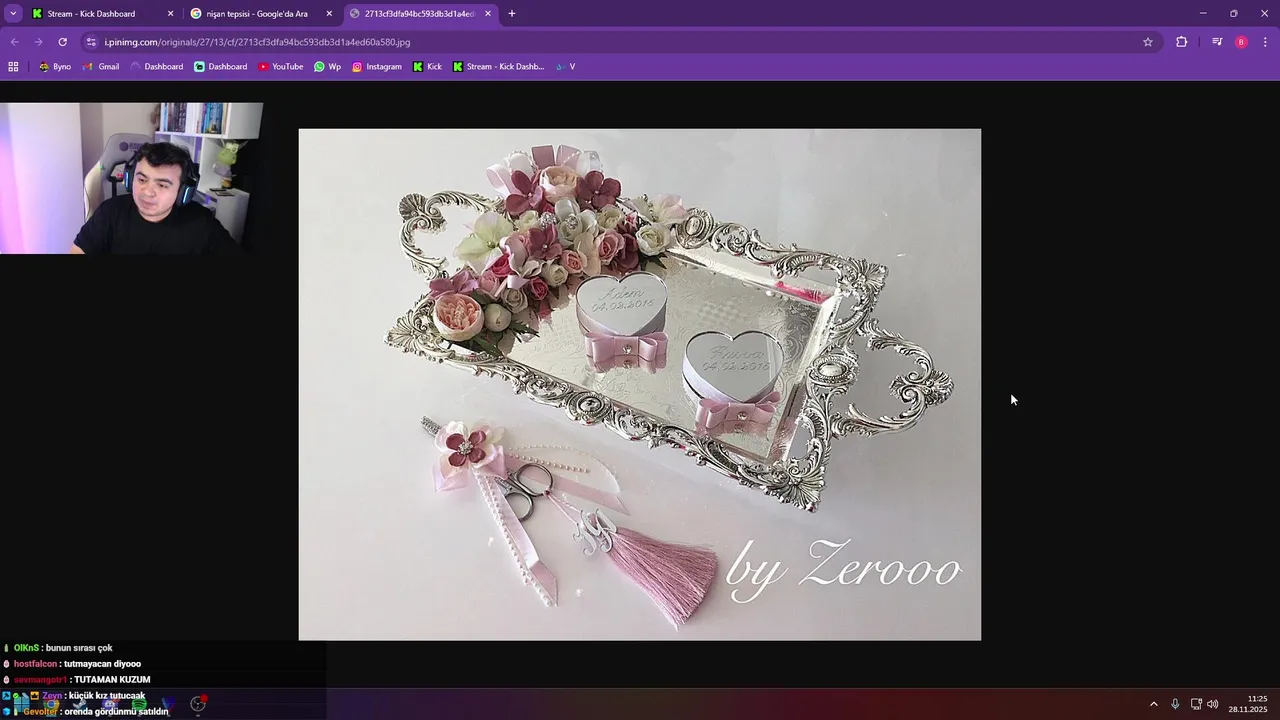The height and width of the screenshot is (720, 1280).
Task: Open a new browser tab
Action: tap(512, 14)
